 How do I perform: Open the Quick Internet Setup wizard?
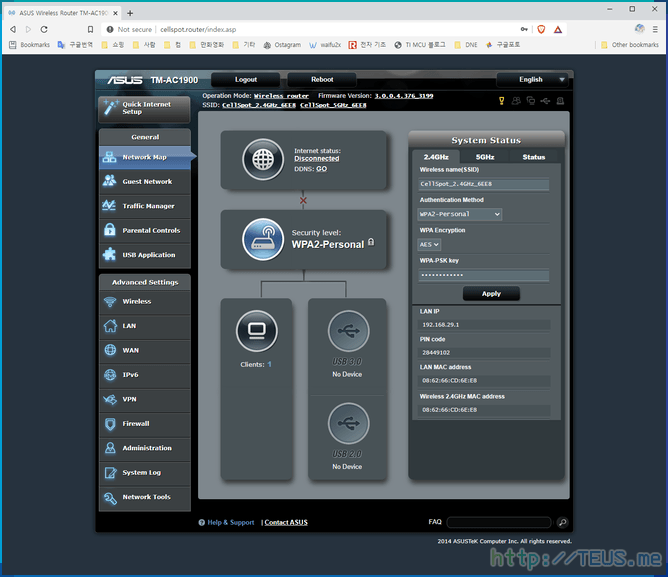pyautogui.click(x=144, y=108)
